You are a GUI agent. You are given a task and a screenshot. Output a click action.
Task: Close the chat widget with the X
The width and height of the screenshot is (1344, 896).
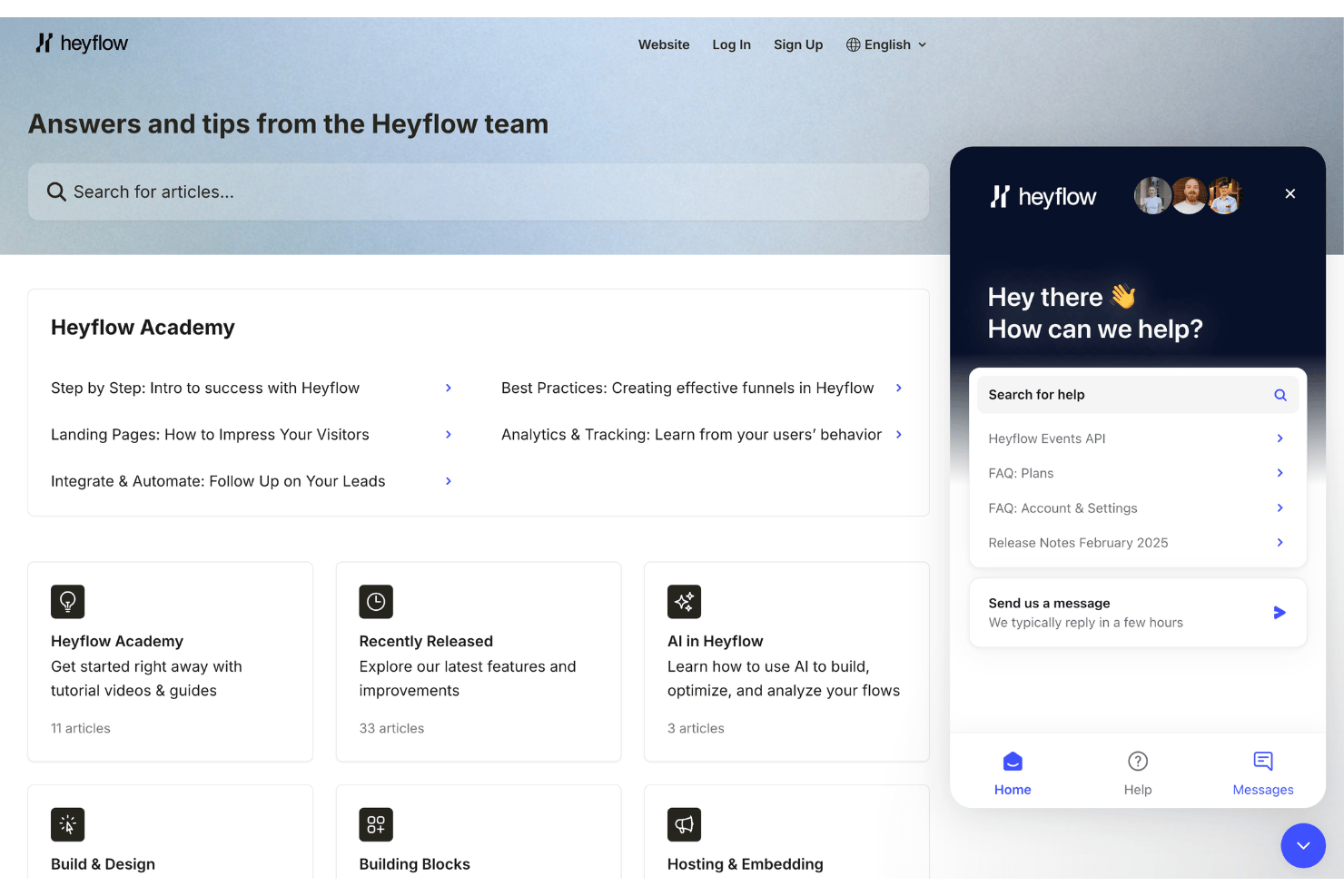(1290, 193)
